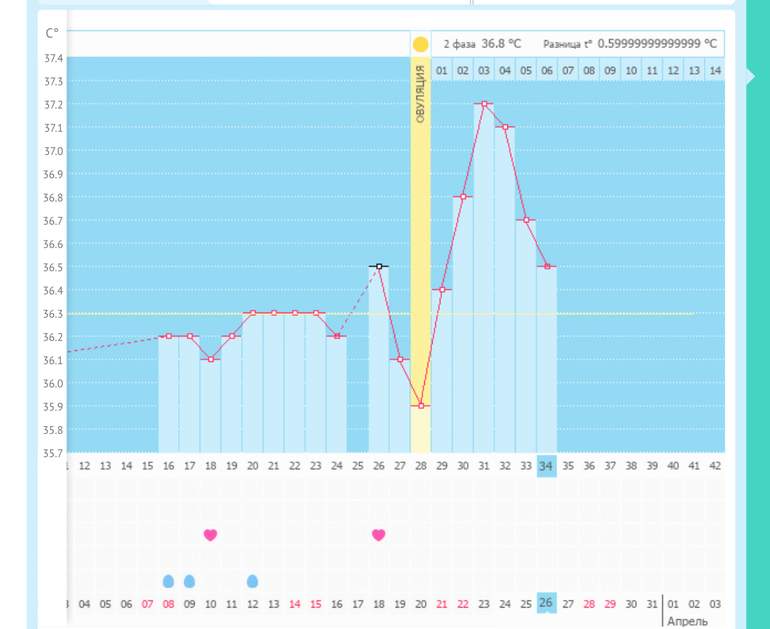Viewport: 770px width, 629px height.
Task: Click phase day 01 in header row
Action: pyautogui.click(x=441, y=70)
